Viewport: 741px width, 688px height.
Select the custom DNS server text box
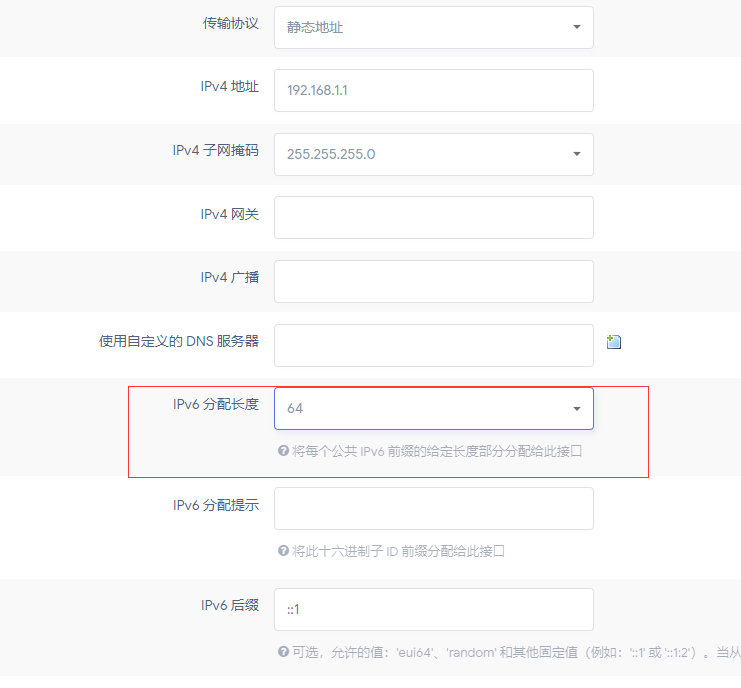[x=433, y=345]
